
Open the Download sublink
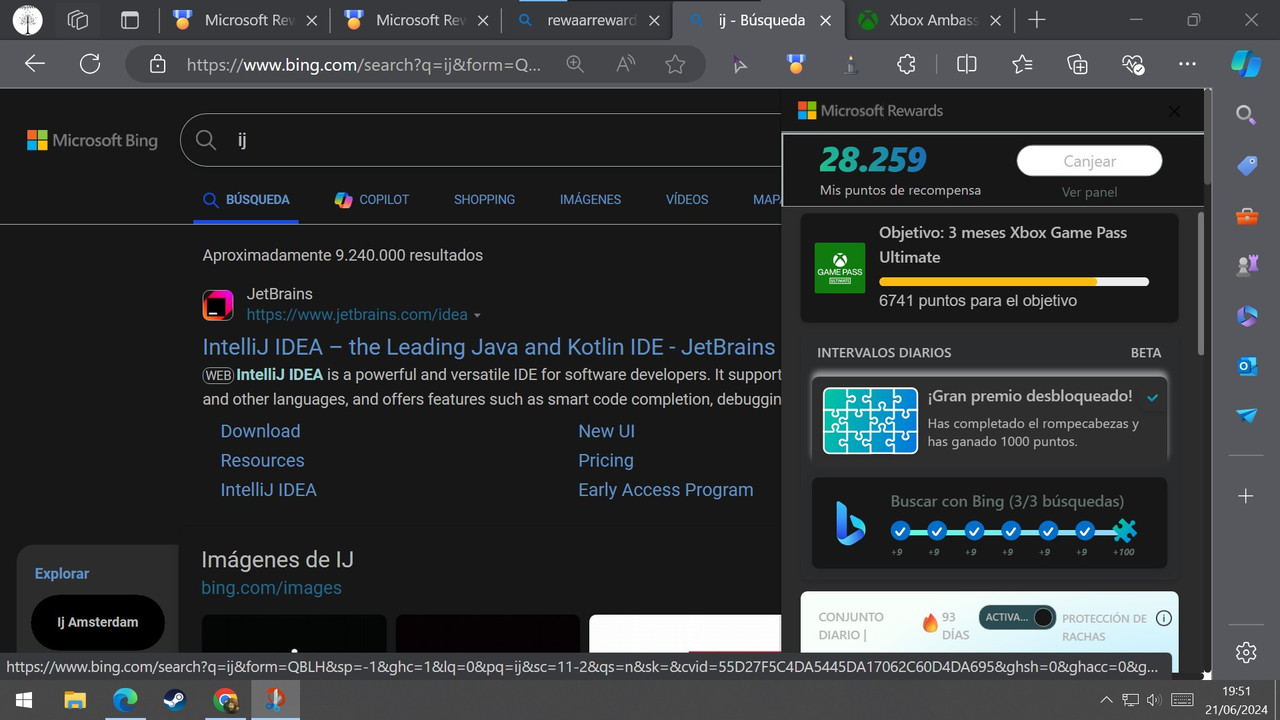[260, 431]
